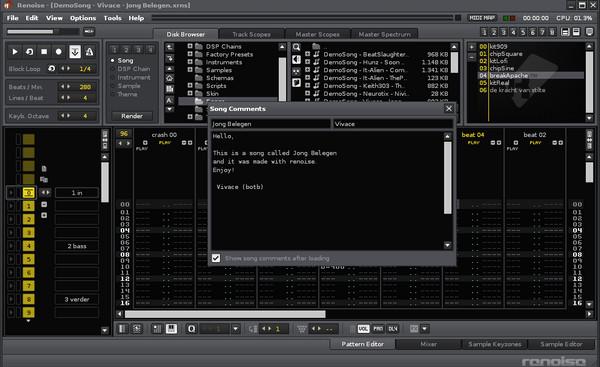Select instrument 04 breakApache

coord(530,75)
